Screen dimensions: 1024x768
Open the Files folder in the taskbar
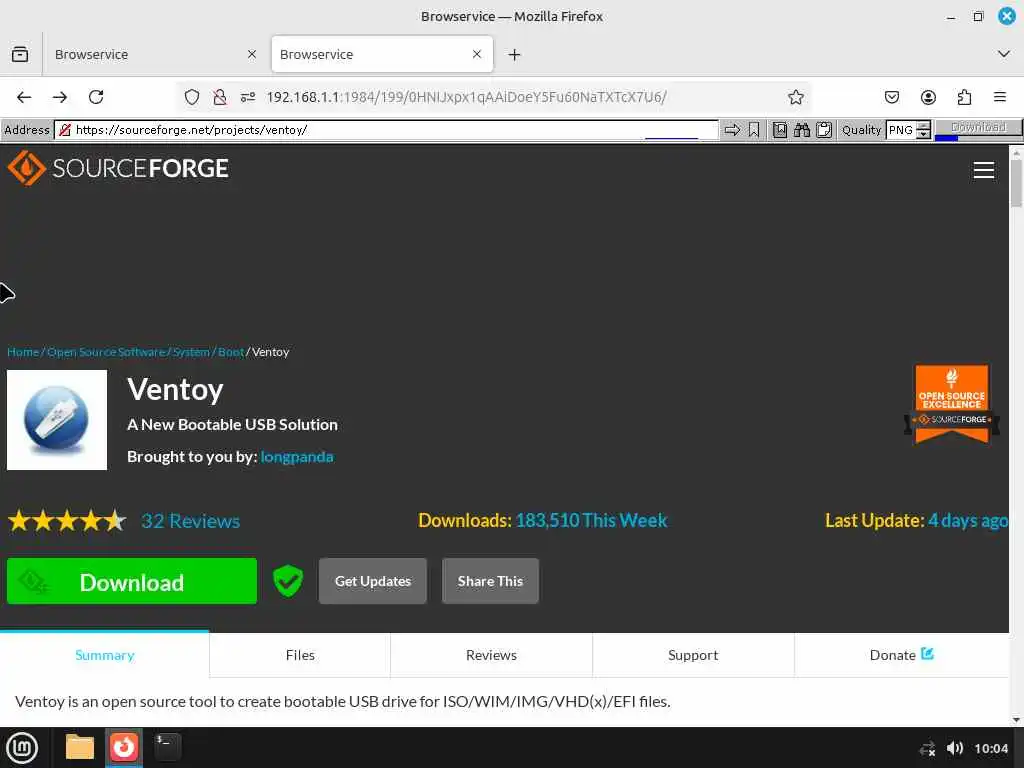tap(80, 748)
